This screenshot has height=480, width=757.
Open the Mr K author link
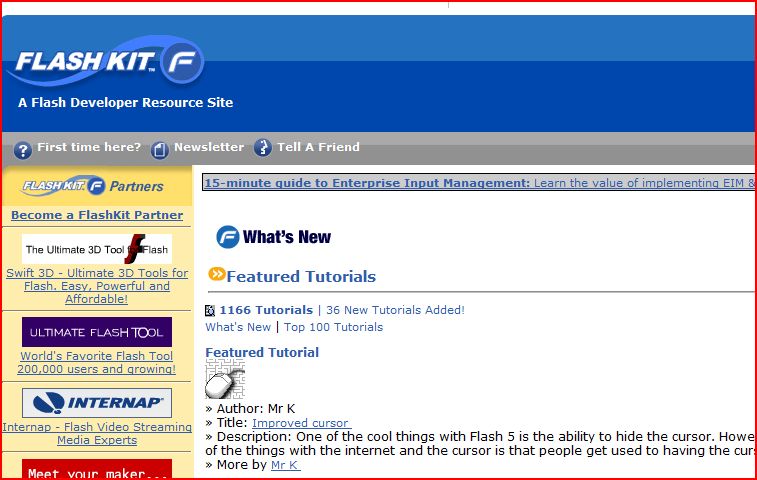pyautogui.click(x=285, y=465)
